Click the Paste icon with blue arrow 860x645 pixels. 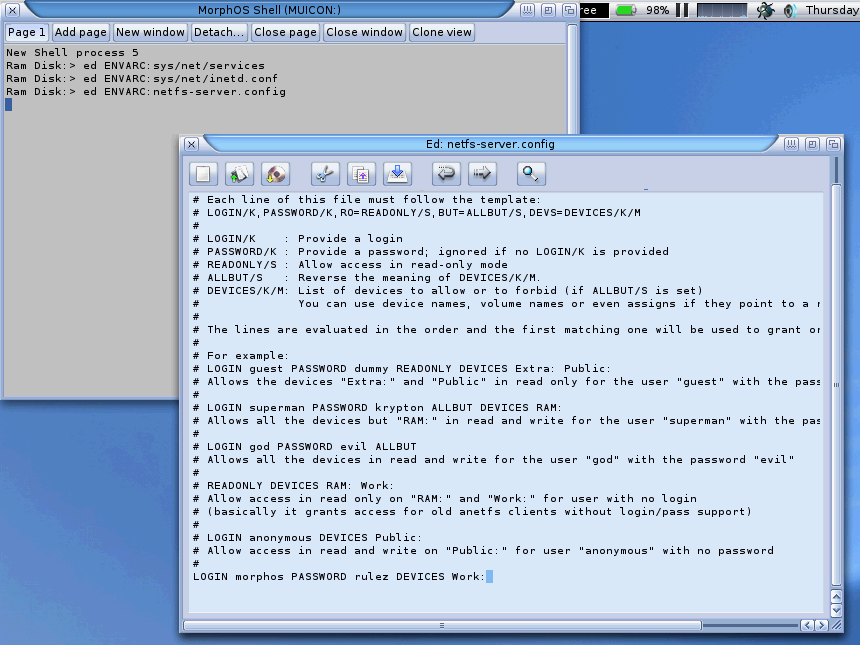click(x=397, y=174)
